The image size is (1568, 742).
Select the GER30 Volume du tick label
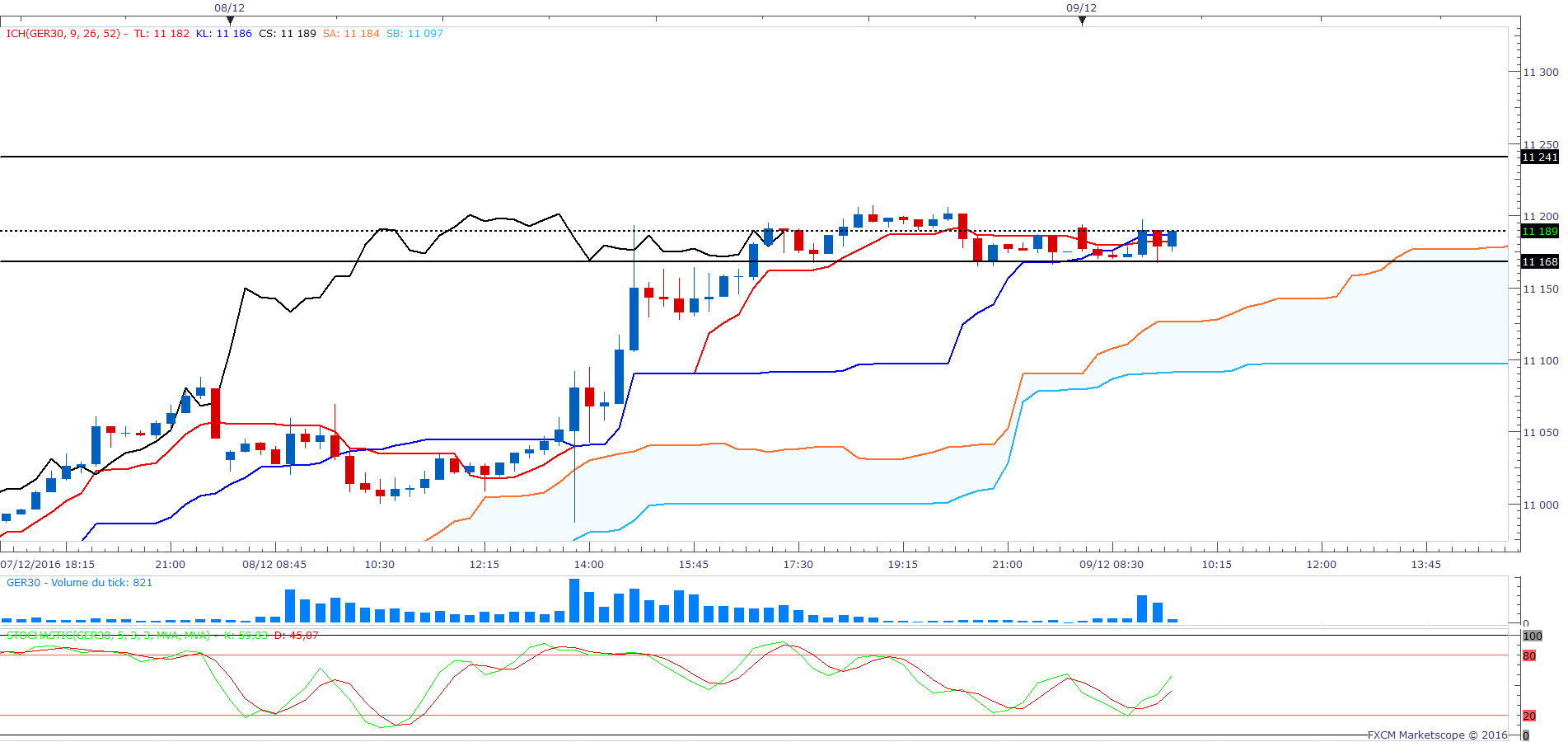[x=79, y=583]
